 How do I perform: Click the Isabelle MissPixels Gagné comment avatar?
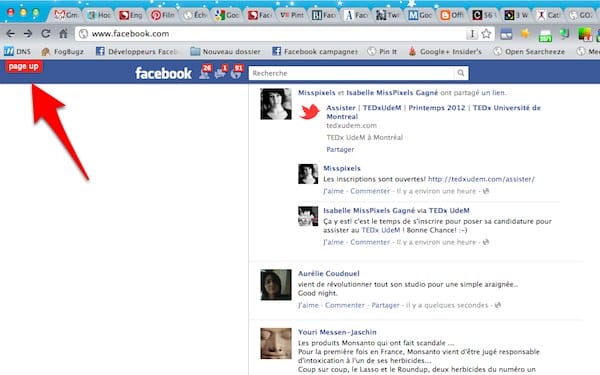tap(308, 216)
